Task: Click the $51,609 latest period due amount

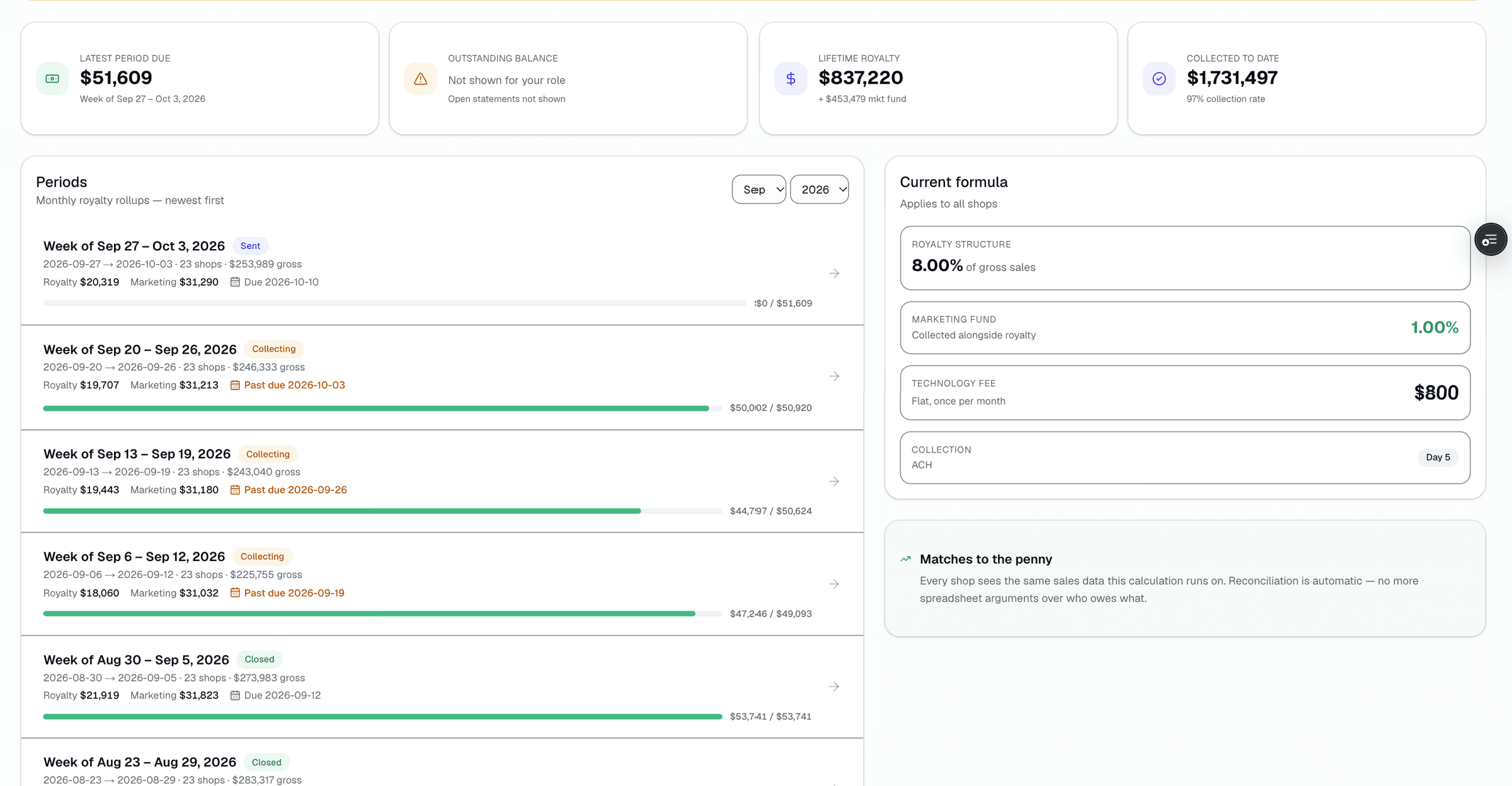Action: pos(116,78)
